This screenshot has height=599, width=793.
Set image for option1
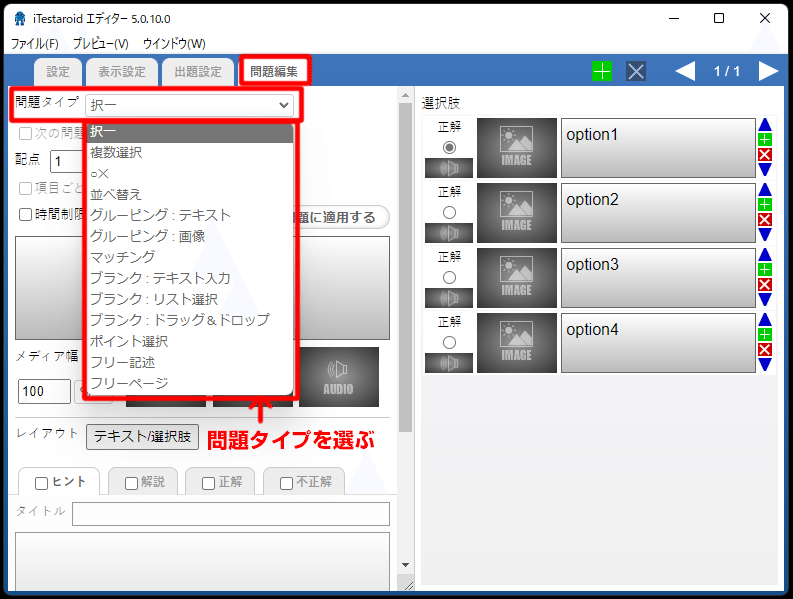click(516, 148)
